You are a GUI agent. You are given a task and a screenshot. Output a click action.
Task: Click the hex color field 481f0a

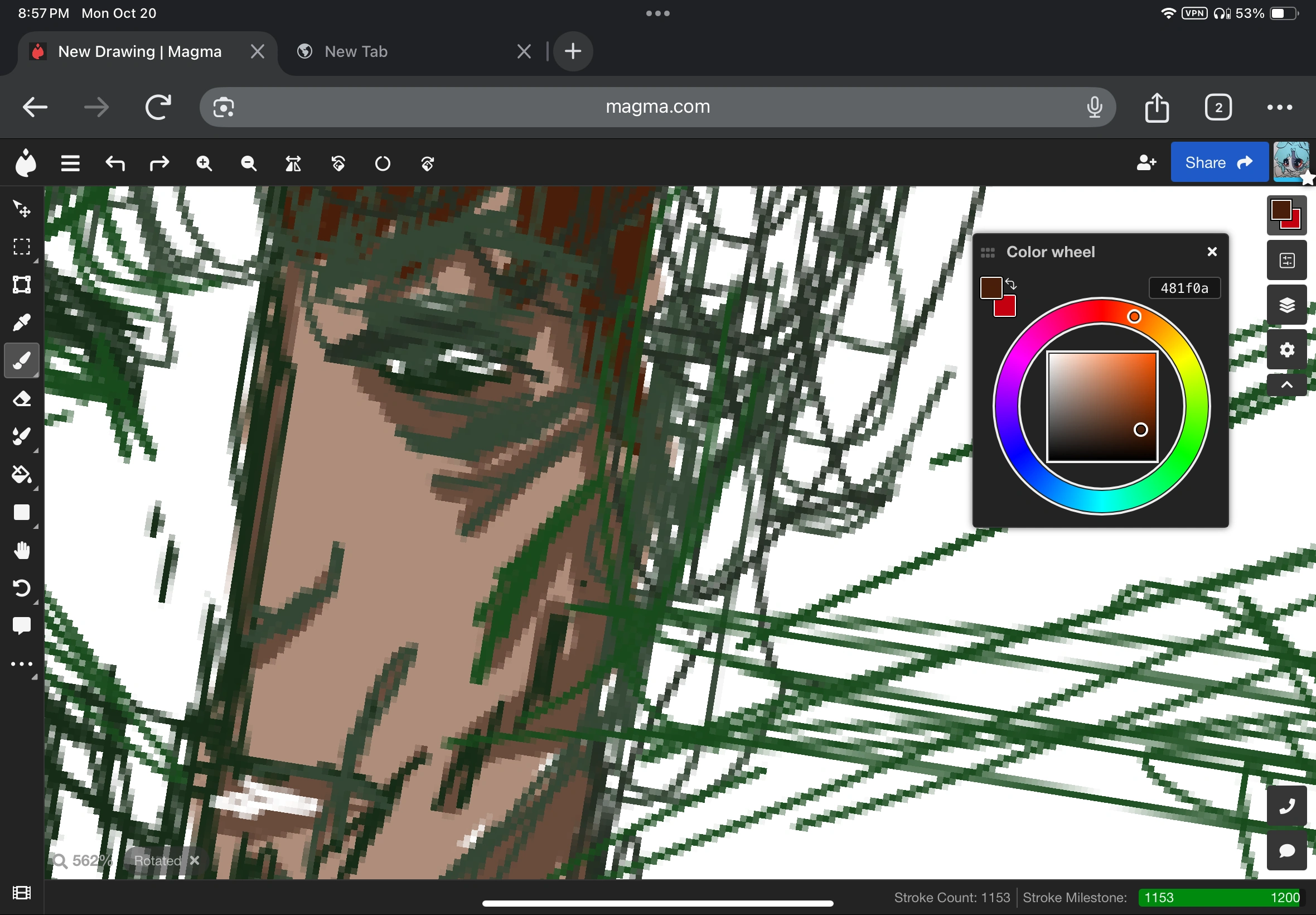pos(1184,288)
